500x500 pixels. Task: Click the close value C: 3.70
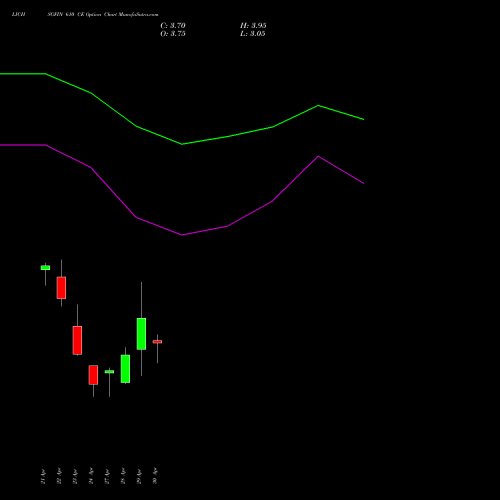[x=173, y=25]
